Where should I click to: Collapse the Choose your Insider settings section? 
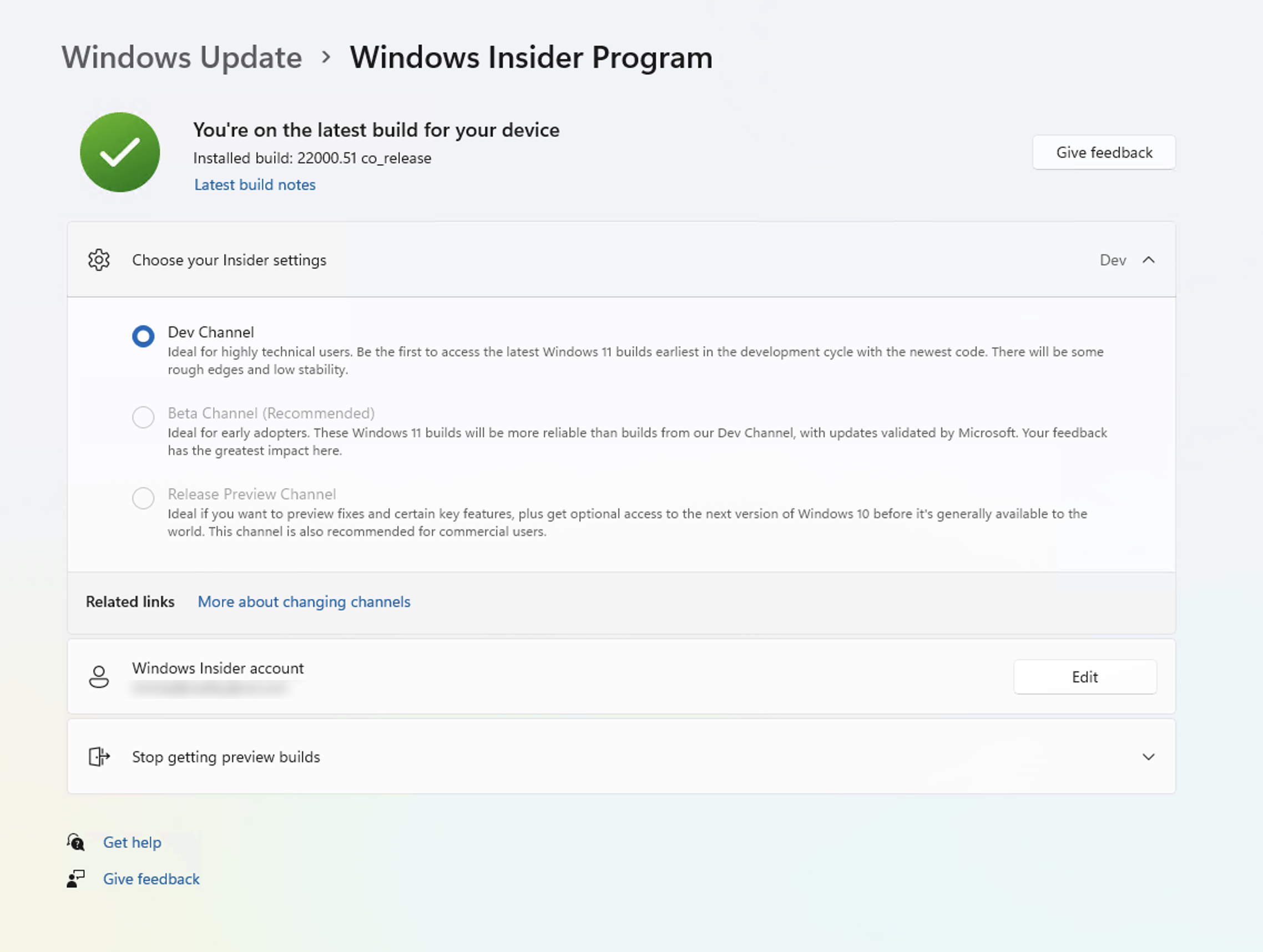[x=1149, y=260]
